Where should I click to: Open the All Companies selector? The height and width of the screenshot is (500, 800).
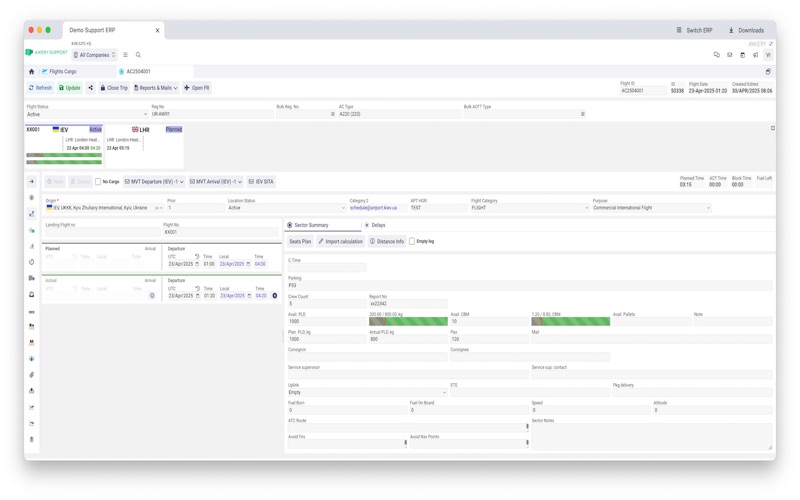pos(94,55)
